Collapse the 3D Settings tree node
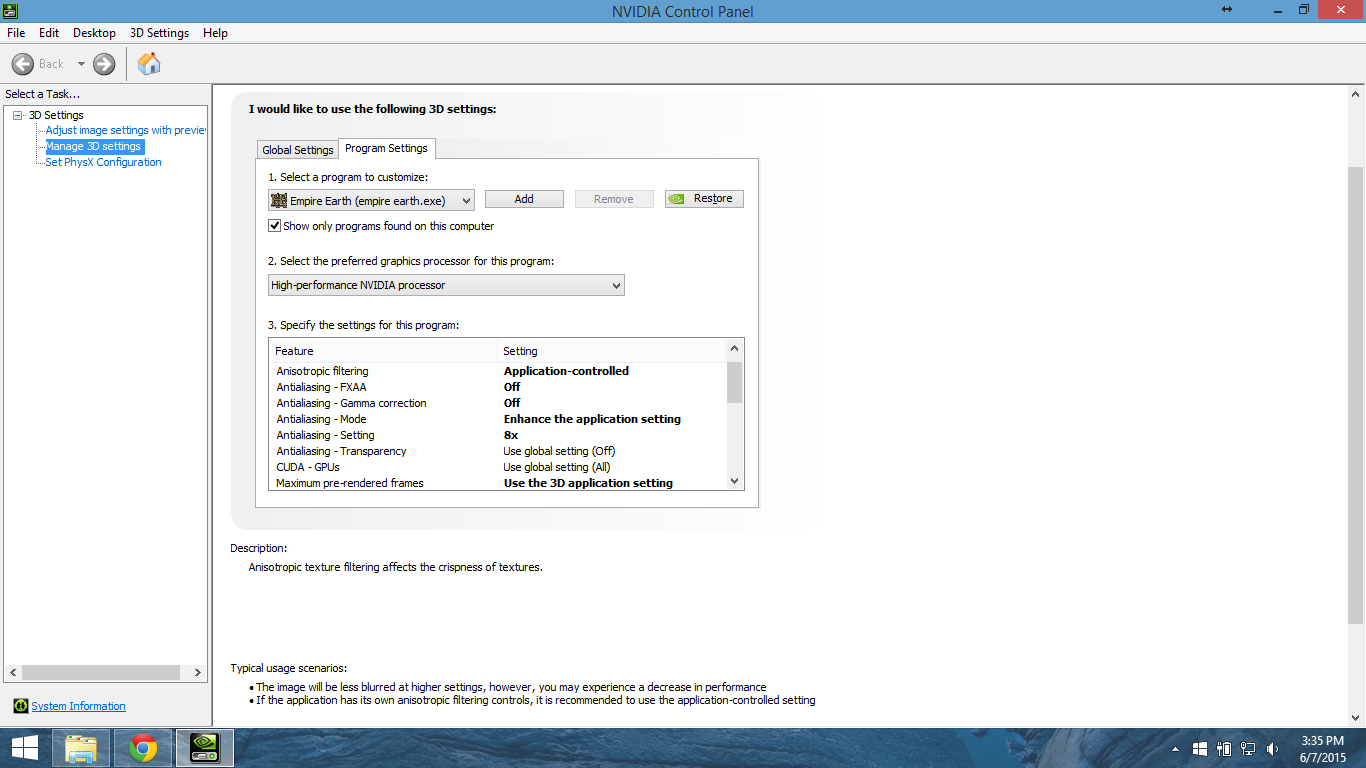The height and width of the screenshot is (768, 1366). (18, 115)
